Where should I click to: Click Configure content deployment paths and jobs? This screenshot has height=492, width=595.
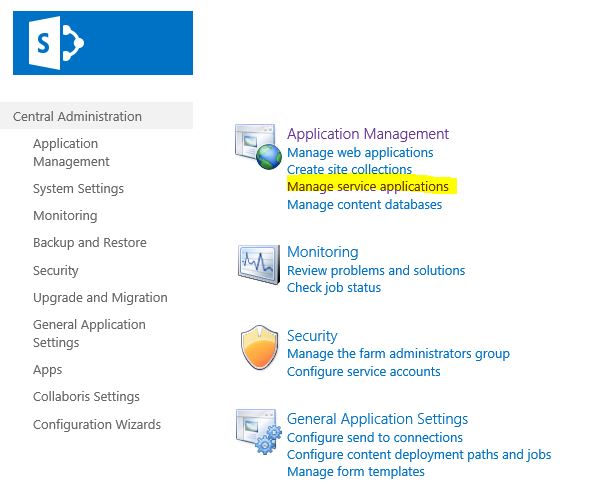419,454
